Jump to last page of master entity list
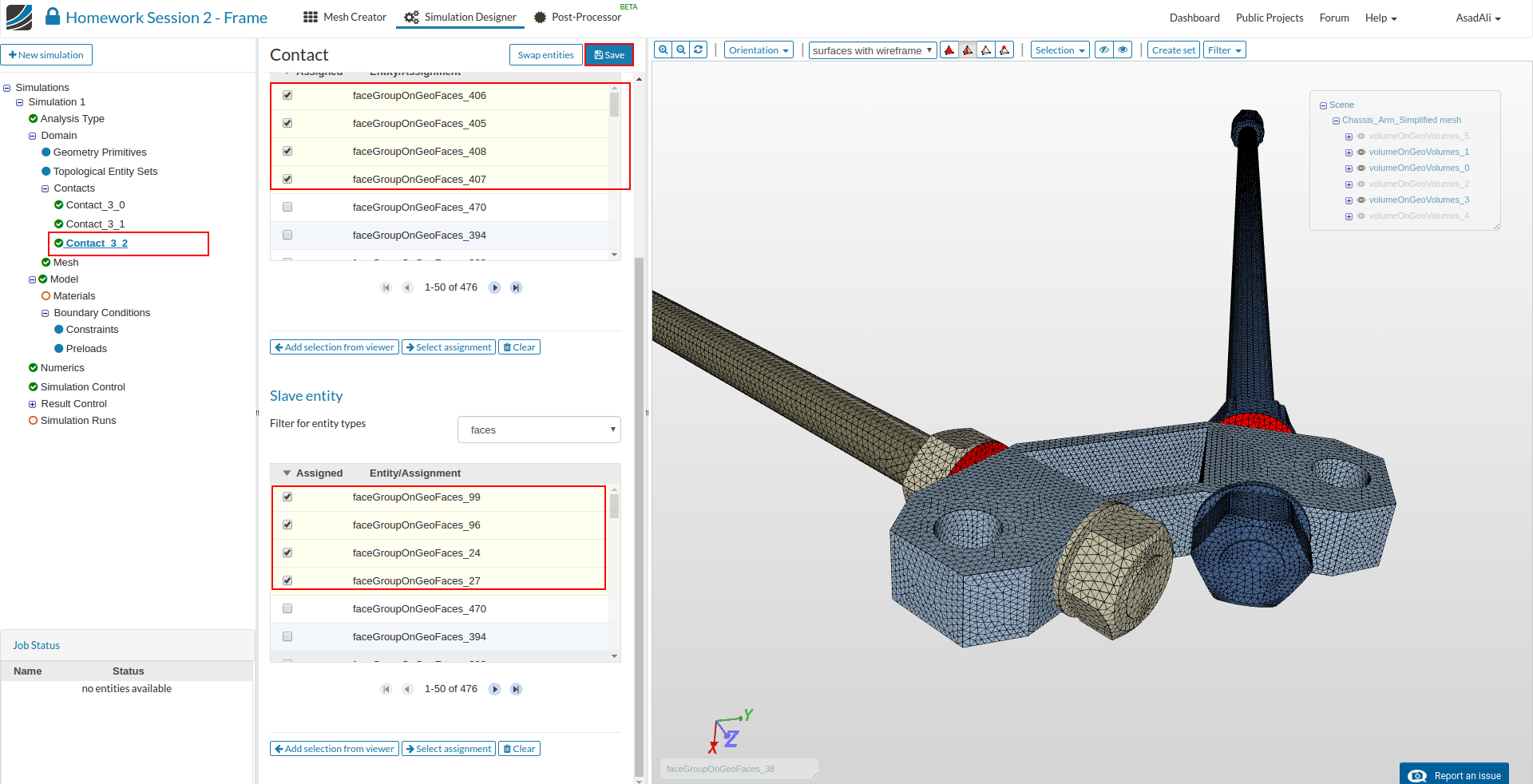 517,287
